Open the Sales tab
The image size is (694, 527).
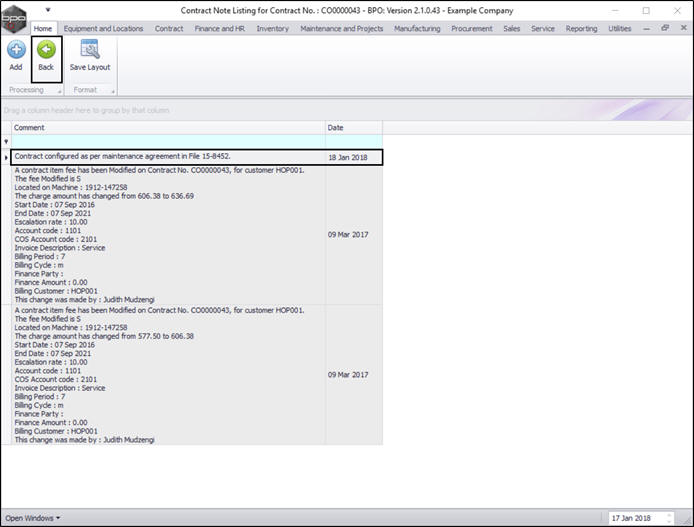click(x=512, y=28)
